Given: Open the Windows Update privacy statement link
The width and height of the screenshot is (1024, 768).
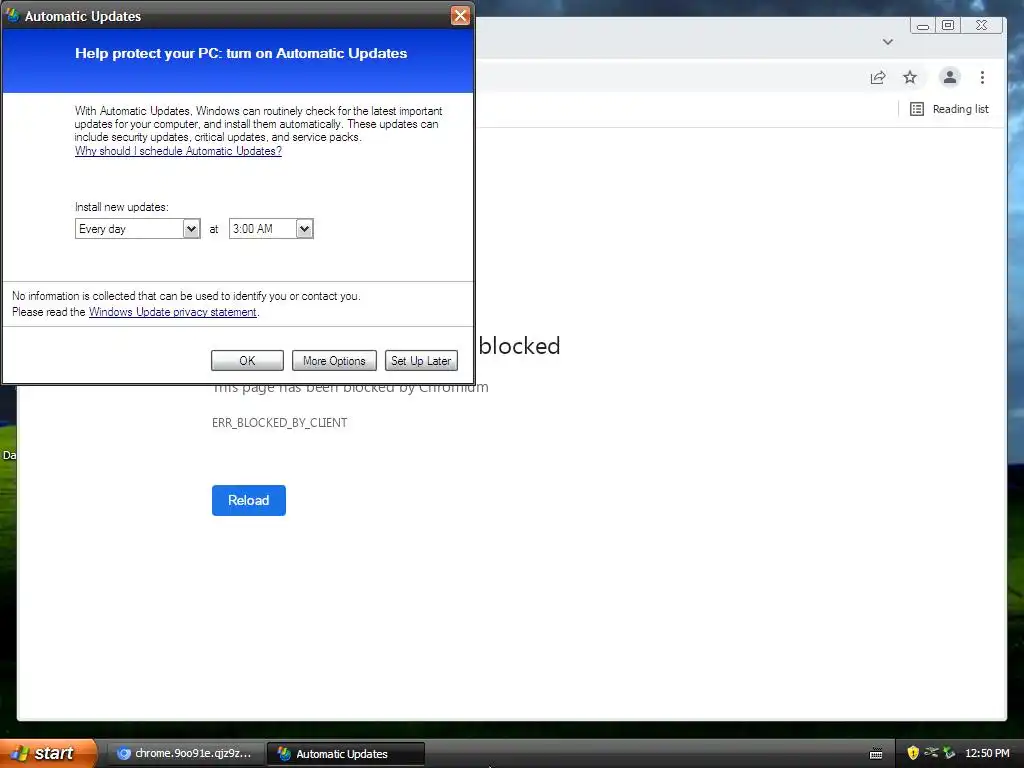Looking at the screenshot, I should 172,312.
